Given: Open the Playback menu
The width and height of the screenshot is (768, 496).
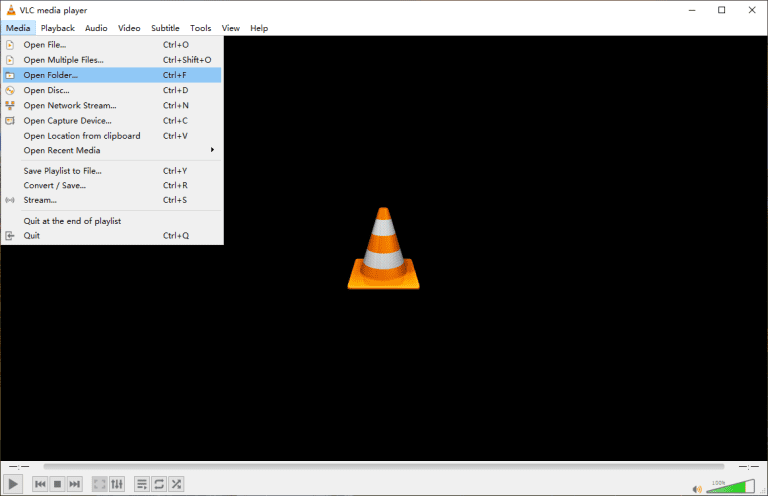Looking at the screenshot, I should pyautogui.click(x=58, y=28).
